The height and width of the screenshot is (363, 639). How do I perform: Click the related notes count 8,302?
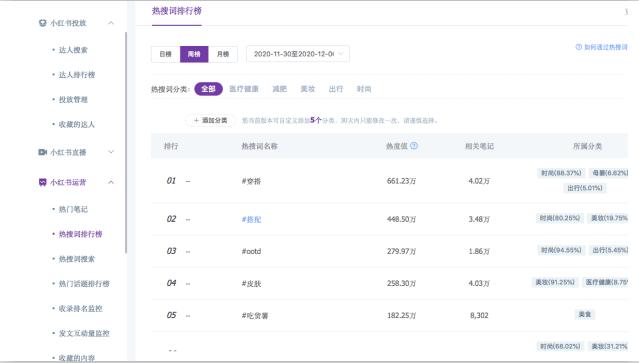tap(479, 315)
